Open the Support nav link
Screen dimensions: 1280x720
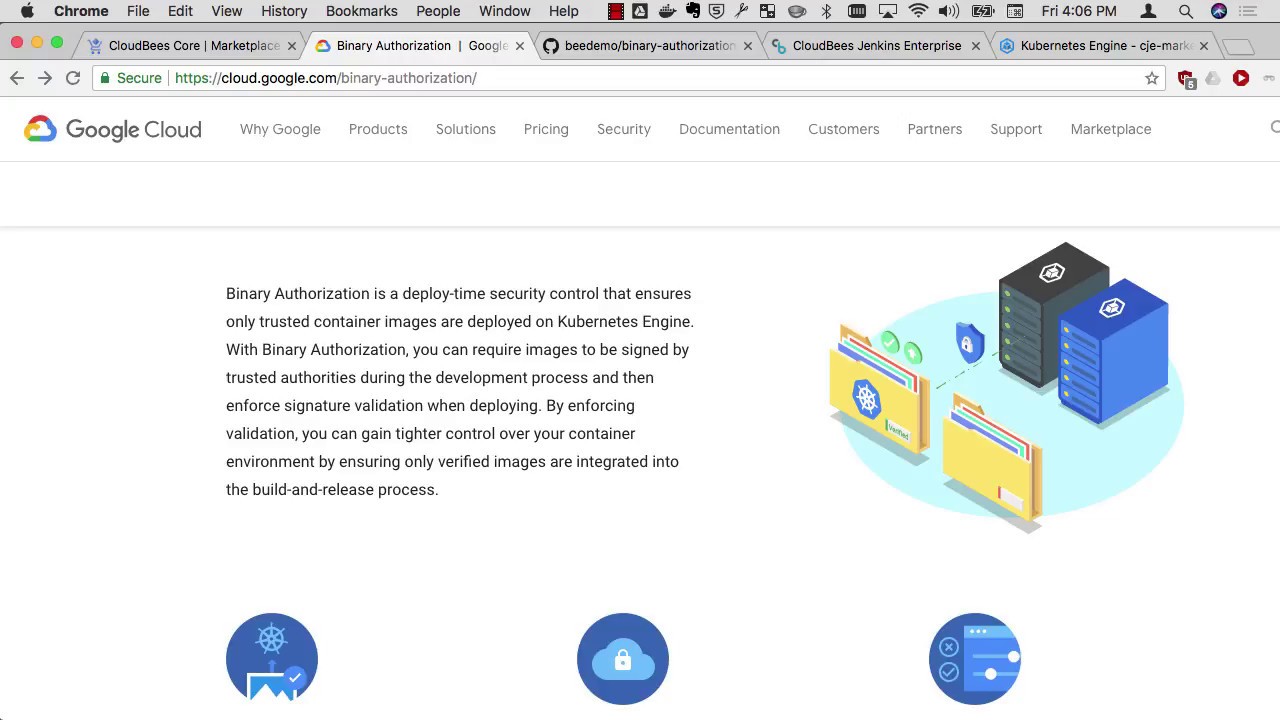point(1016,129)
